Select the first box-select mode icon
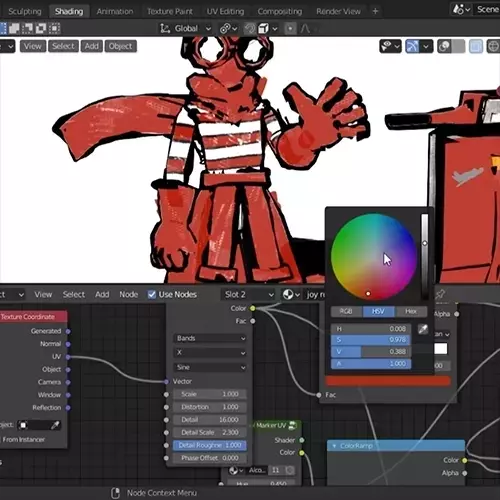Image resolution: width=500 pixels, height=500 pixels. click(2, 29)
